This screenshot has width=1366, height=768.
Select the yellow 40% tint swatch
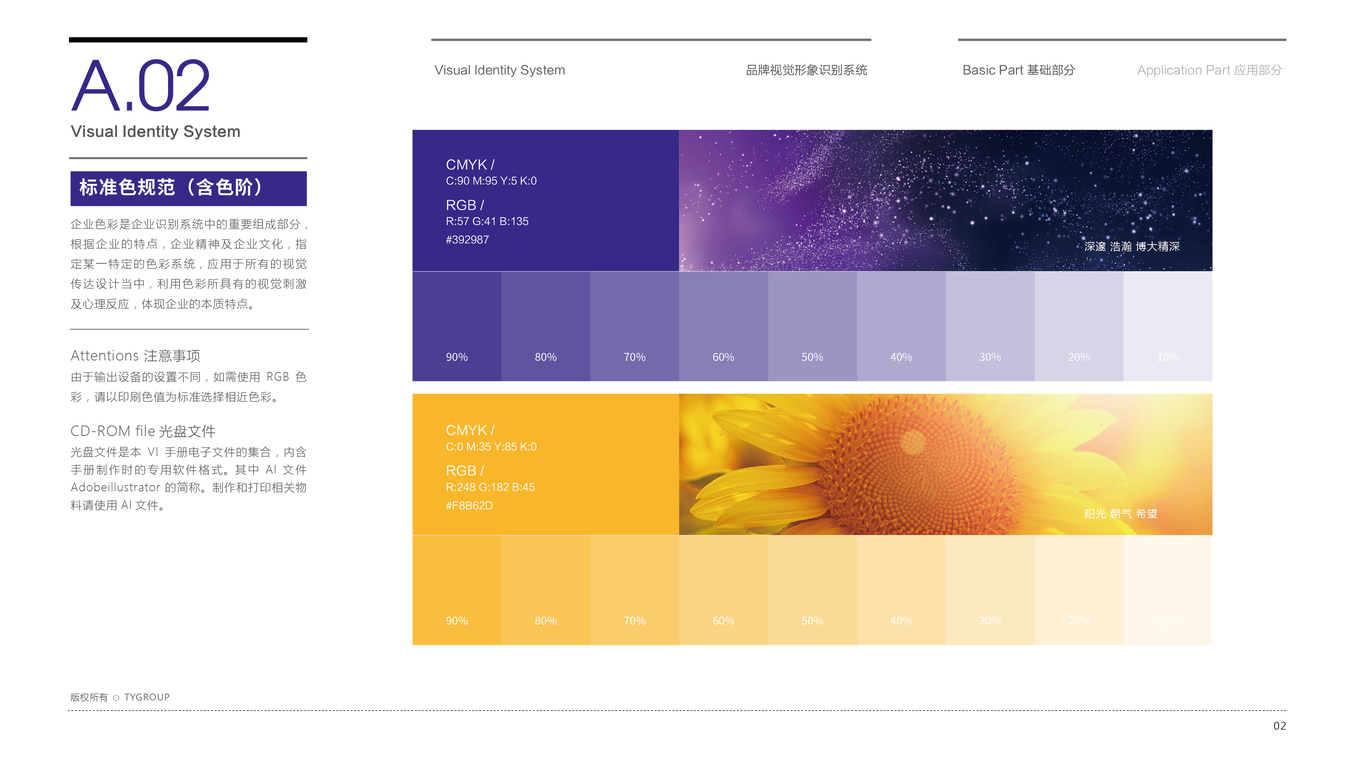point(902,590)
